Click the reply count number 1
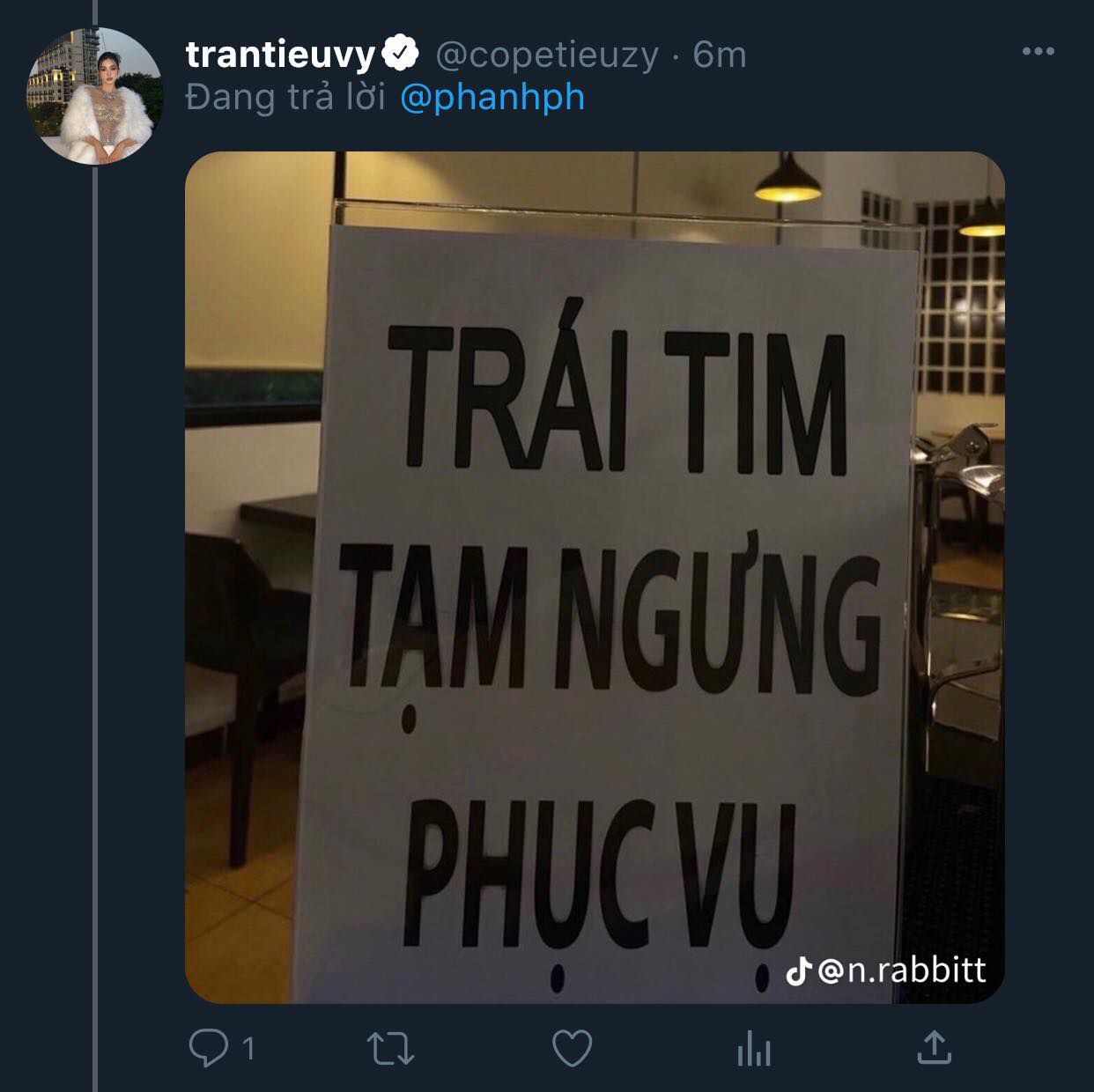 248,1048
